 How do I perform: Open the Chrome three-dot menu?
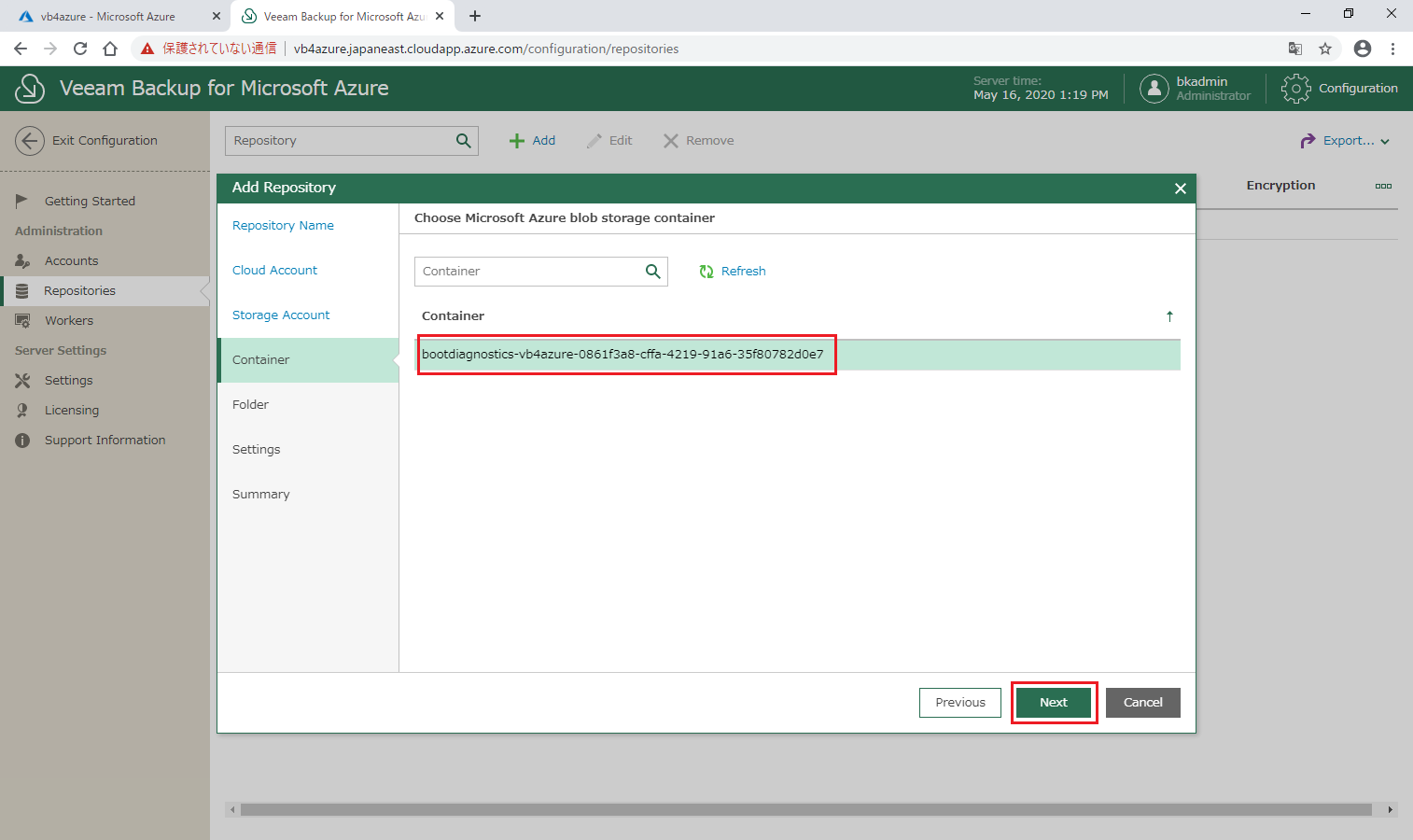point(1392,49)
